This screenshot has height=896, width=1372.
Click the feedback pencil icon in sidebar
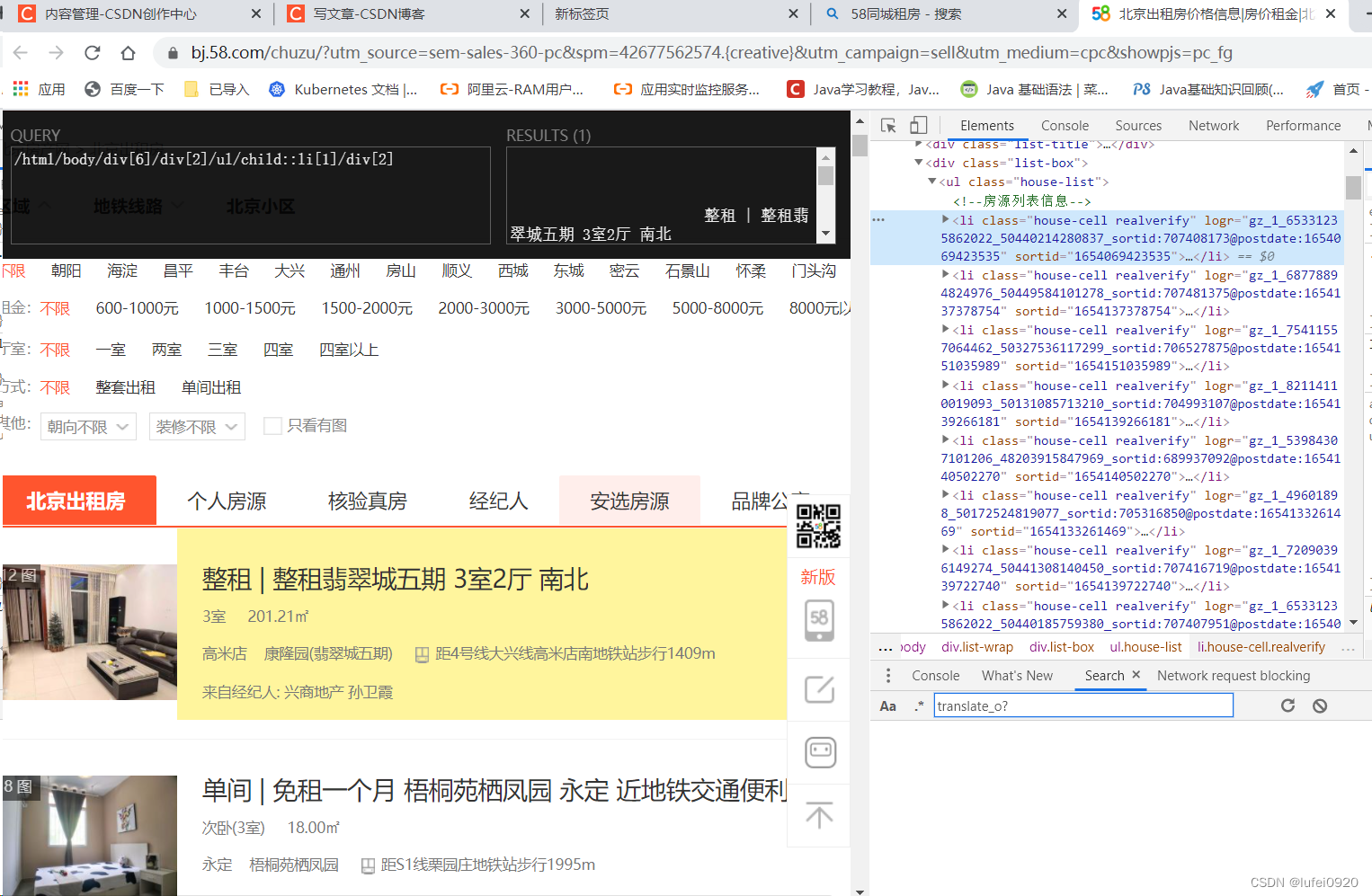[x=819, y=689]
